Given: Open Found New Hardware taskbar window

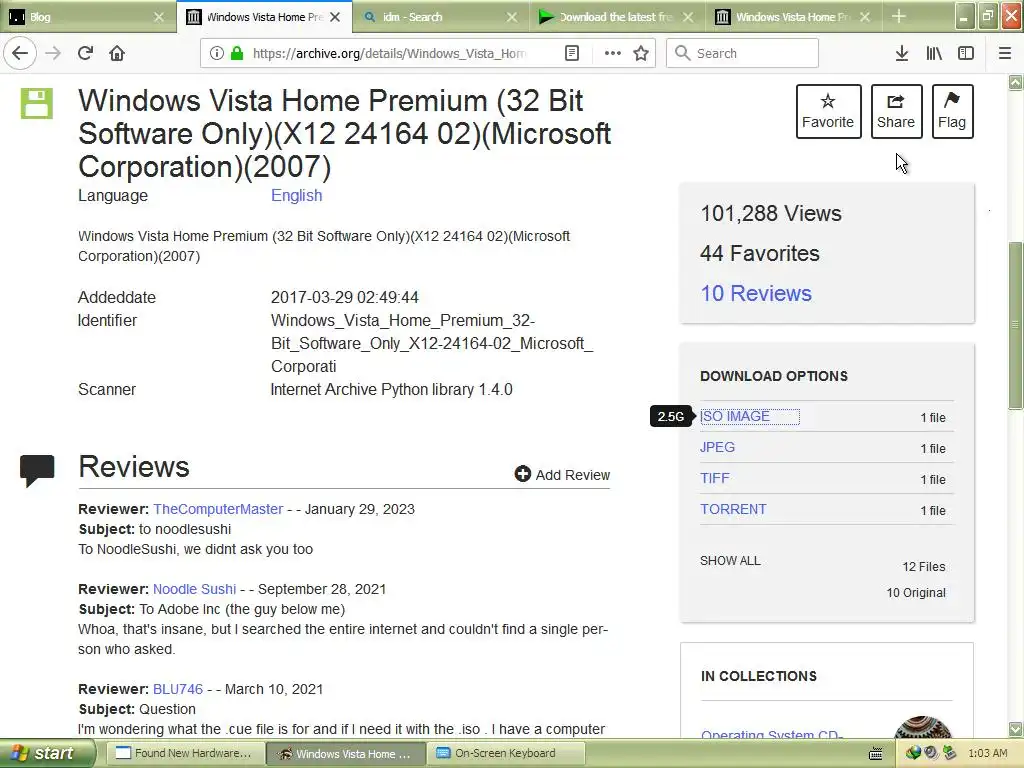Looking at the screenshot, I should [185, 753].
